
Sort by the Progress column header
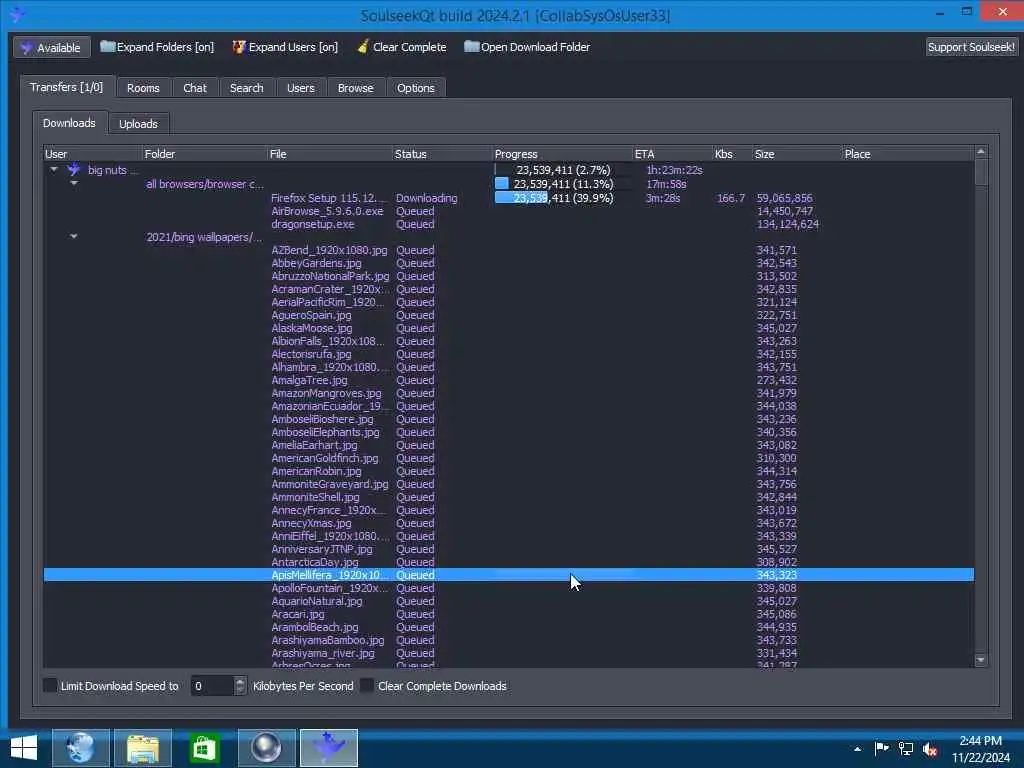pyautogui.click(x=562, y=154)
